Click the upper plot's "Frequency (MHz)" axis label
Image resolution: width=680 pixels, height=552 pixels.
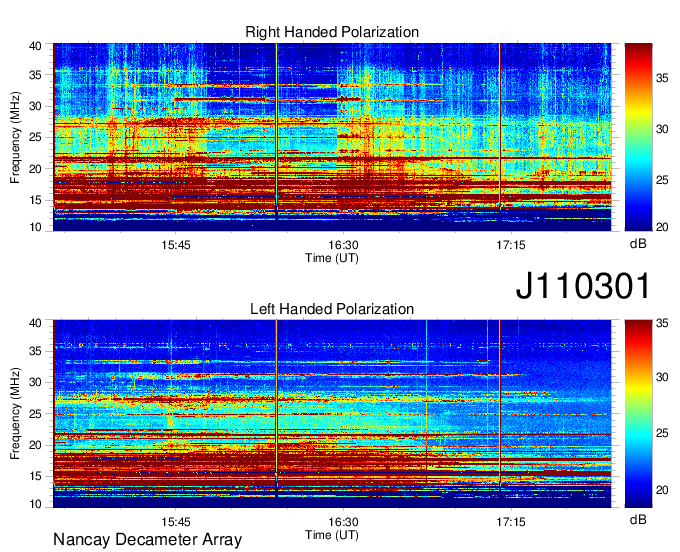[x=15, y=137]
